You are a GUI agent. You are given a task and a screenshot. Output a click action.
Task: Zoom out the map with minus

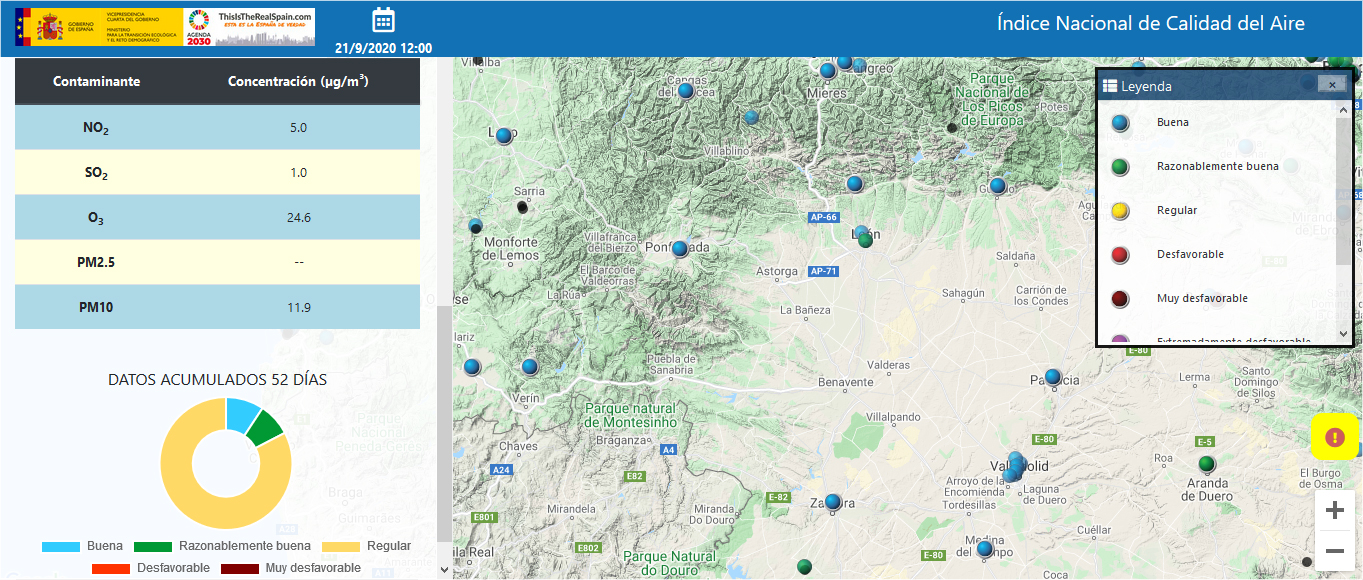pos(1334,551)
